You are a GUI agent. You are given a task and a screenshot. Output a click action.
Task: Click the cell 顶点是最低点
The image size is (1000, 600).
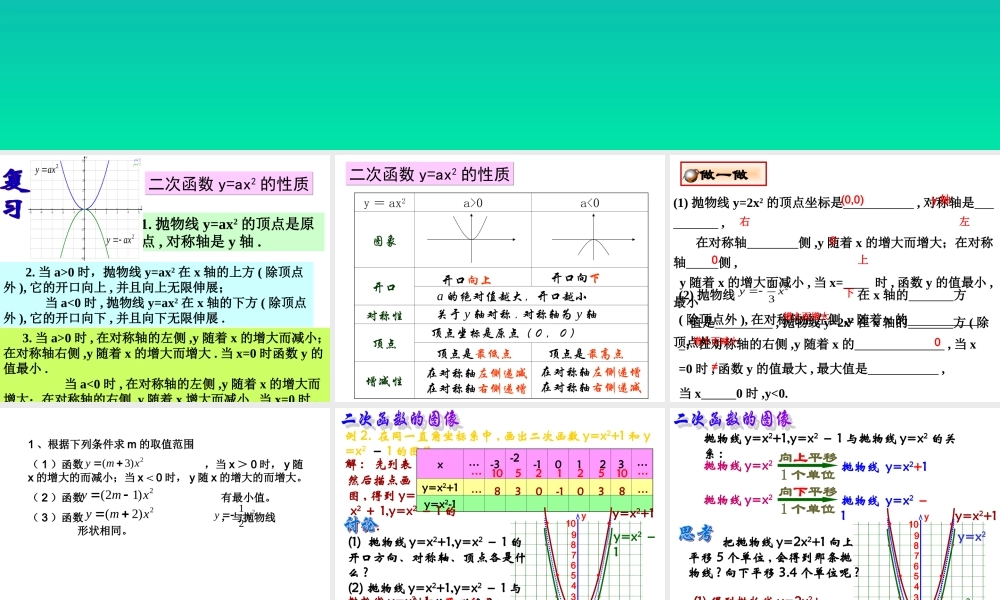473,353
